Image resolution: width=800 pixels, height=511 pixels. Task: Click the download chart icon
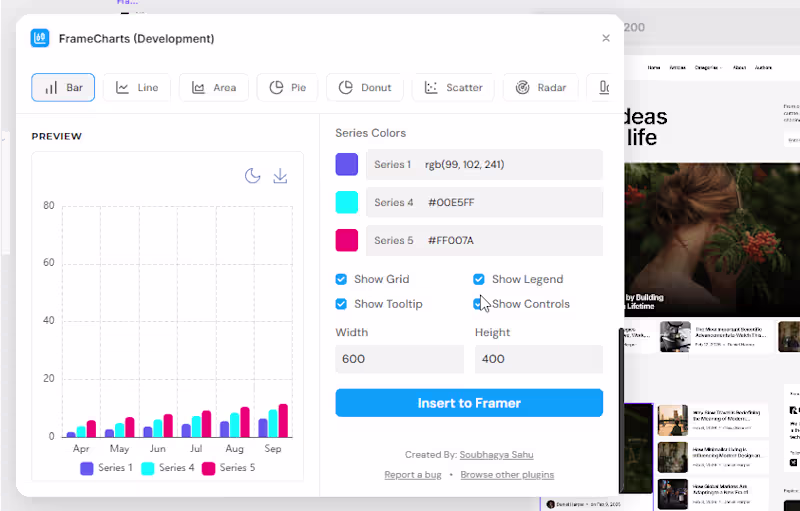coord(280,176)
